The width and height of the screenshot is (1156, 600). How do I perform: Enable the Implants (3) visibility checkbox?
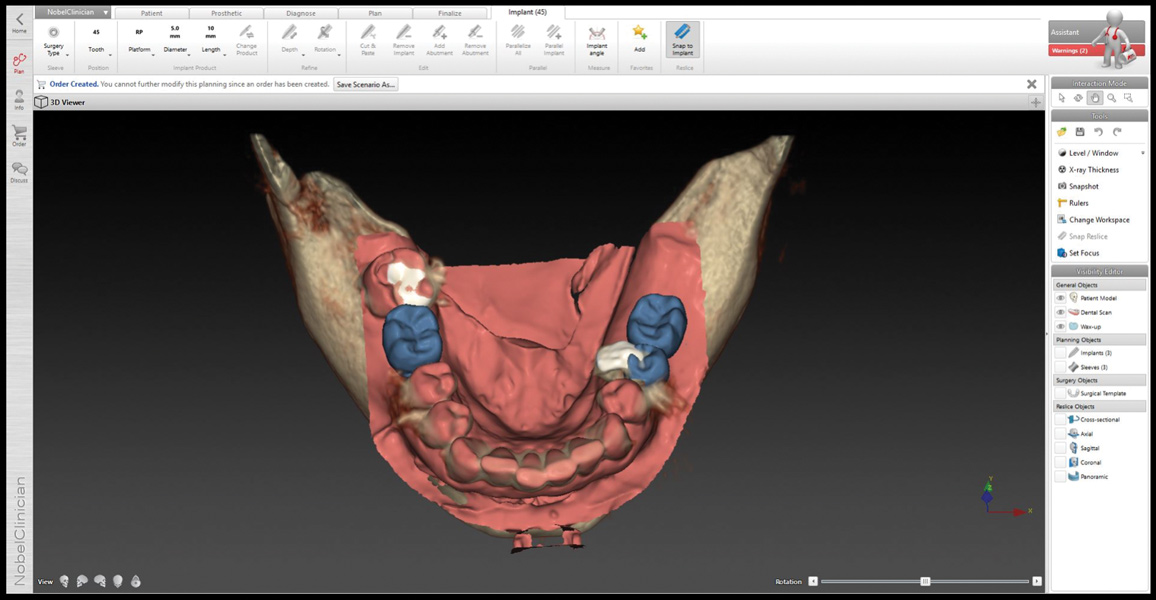tap(1061, 353)
